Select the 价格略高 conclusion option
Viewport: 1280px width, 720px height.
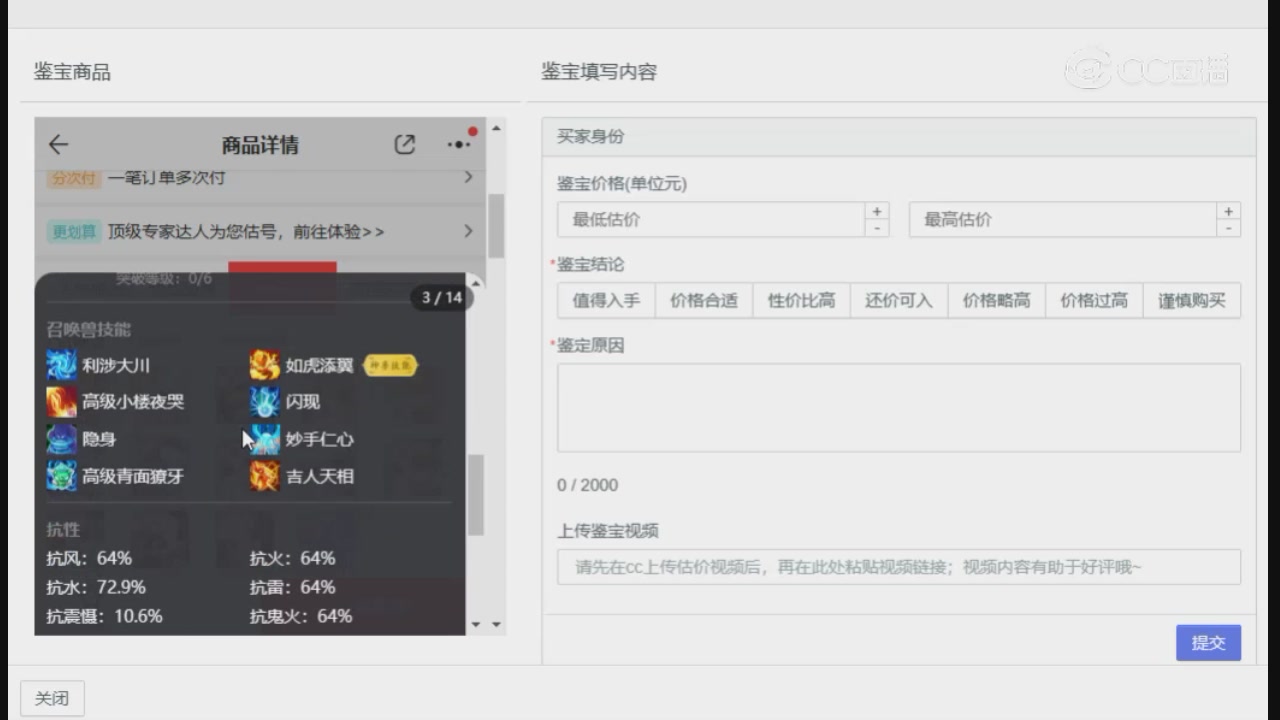996,300
